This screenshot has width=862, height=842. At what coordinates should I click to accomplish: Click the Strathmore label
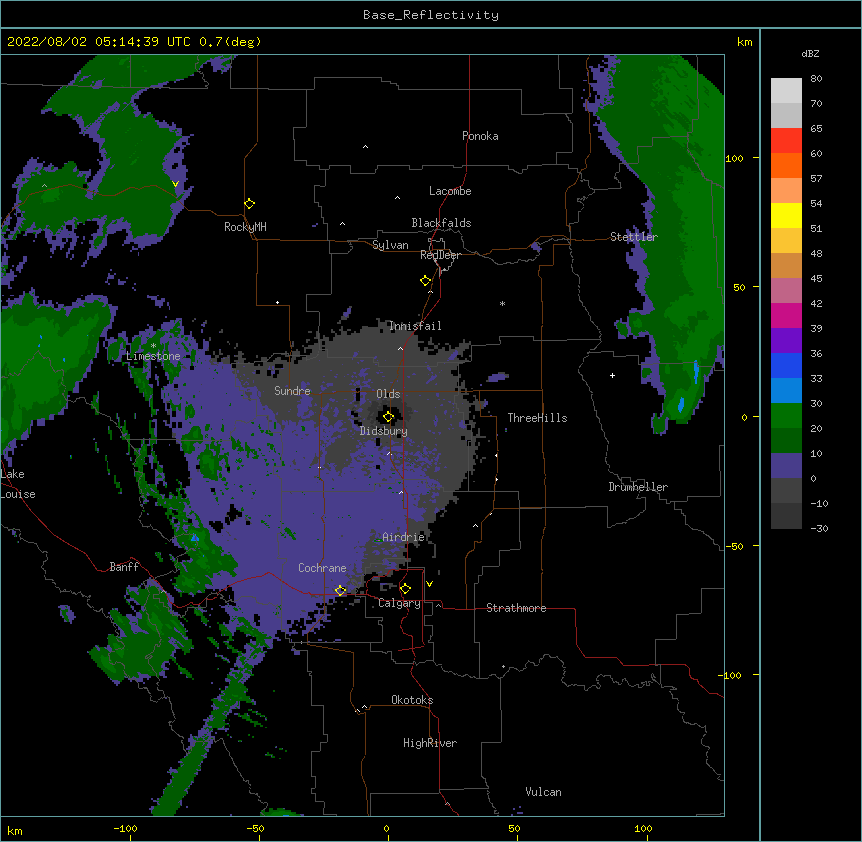point(516,608)
